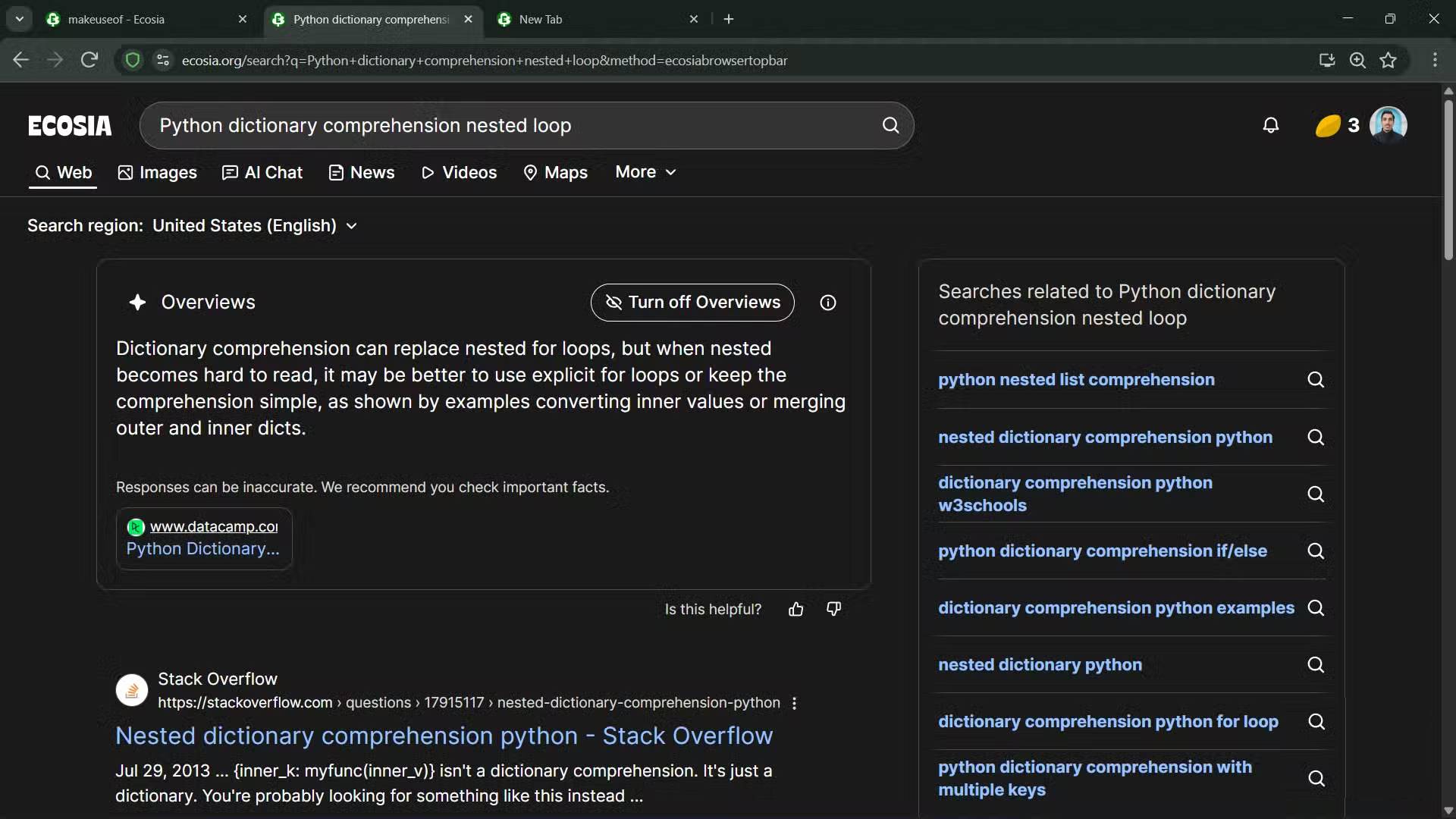Click the seed counter leaf icon
The height and width of the screenshot is (819, 1456).
1328,125
